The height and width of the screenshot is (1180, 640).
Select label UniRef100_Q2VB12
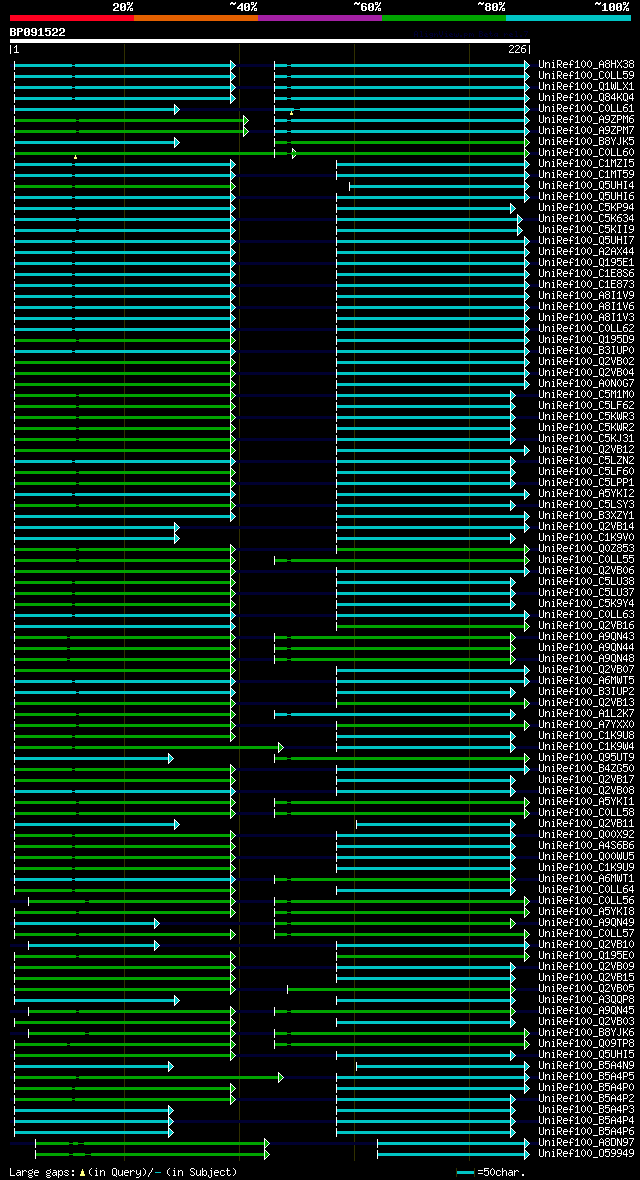pos(587,449)
